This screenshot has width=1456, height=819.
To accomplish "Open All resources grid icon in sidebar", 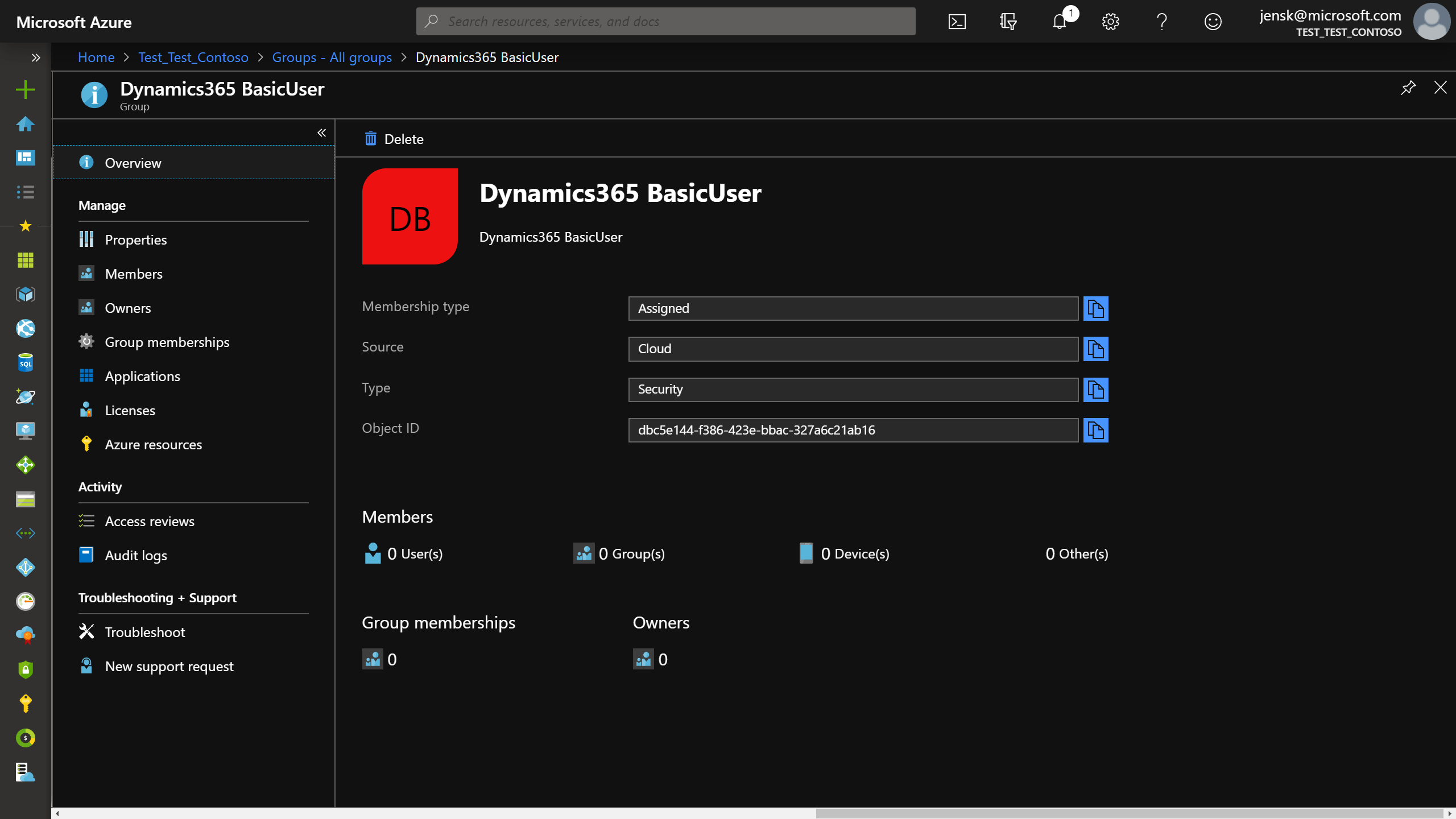I will click(25, 260).
